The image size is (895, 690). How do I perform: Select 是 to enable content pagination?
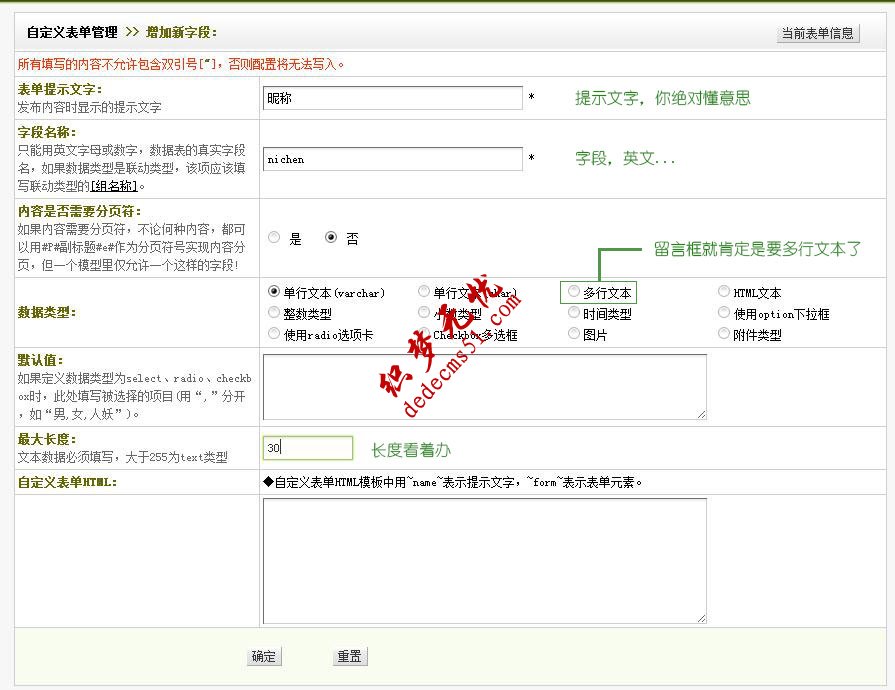(x=273, y=237)
